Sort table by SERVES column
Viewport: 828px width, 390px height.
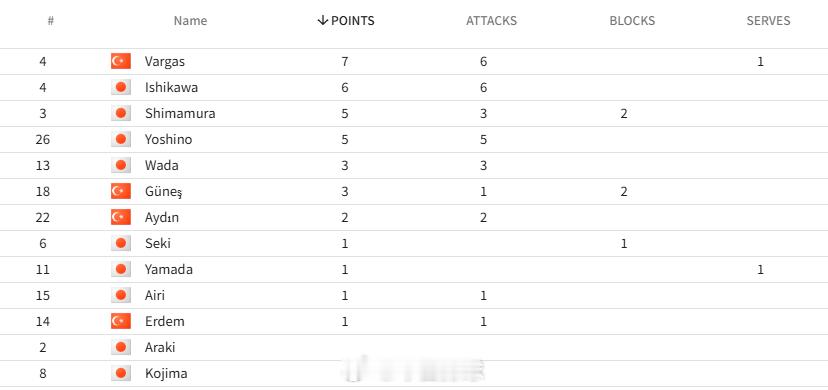tap(768, 21)
